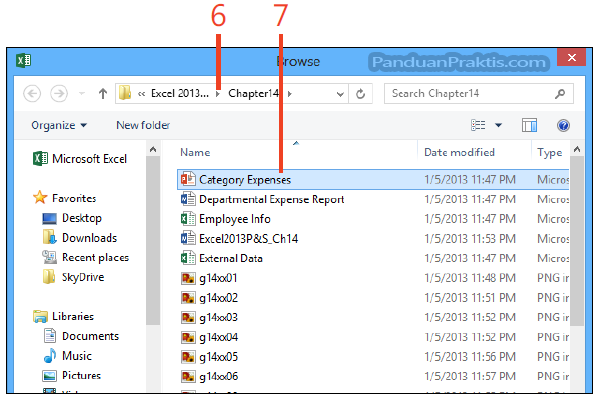Select Favorites in navigation pane
Image resolution: width=596 pixels, height=397 pixels.
65,198
